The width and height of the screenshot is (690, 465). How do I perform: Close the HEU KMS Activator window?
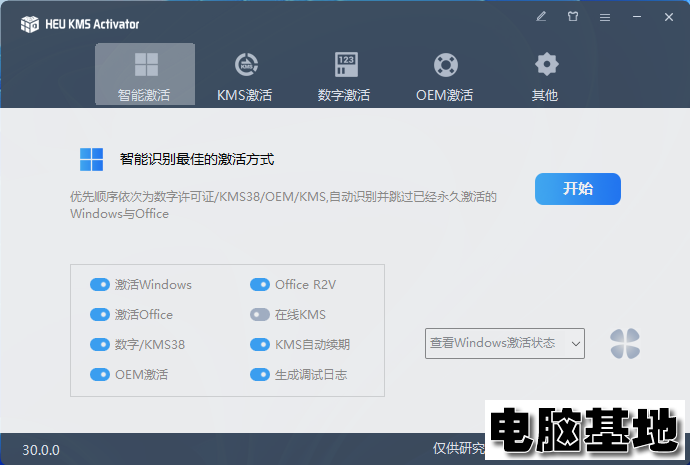point(668,17)
